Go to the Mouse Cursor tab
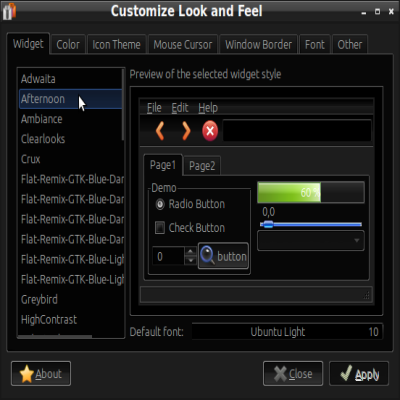 pyautogui.click(x=183, y=44)
